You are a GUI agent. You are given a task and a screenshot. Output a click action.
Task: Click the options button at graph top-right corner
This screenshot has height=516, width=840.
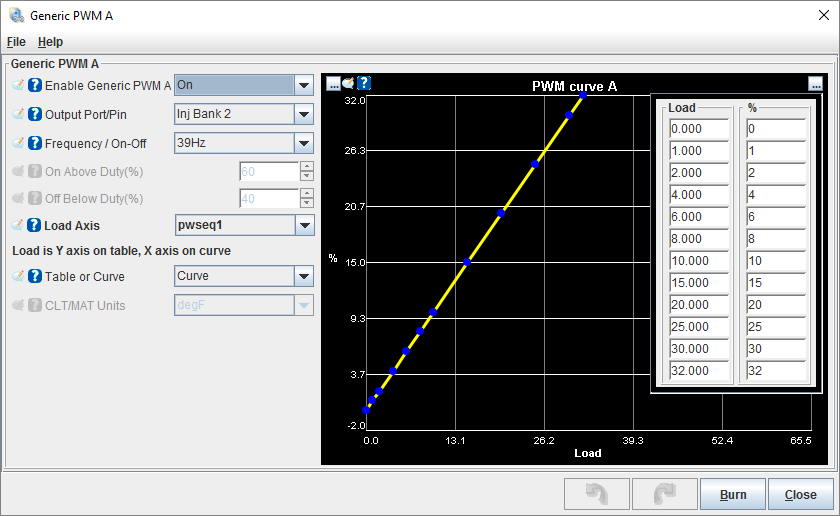pos(816,83)
